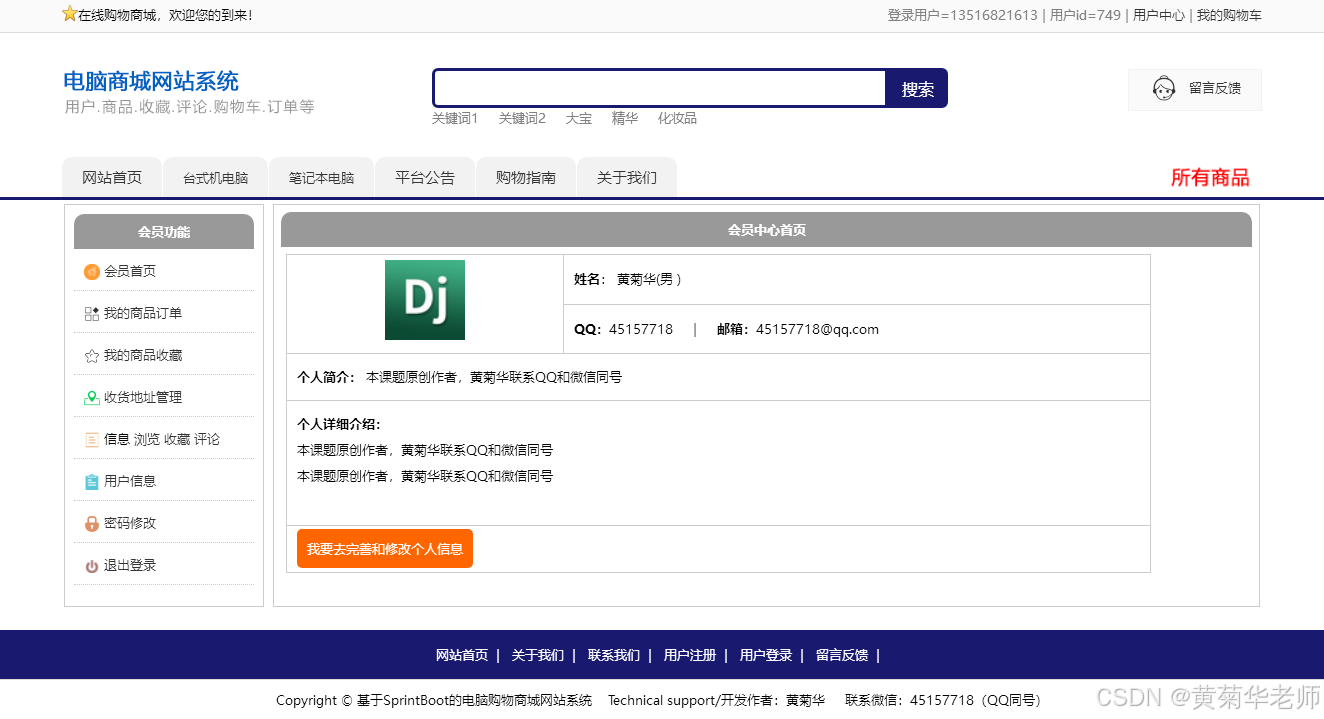
Task: Open 我的商品订单 in the sidebar
Action: [143, 314]
